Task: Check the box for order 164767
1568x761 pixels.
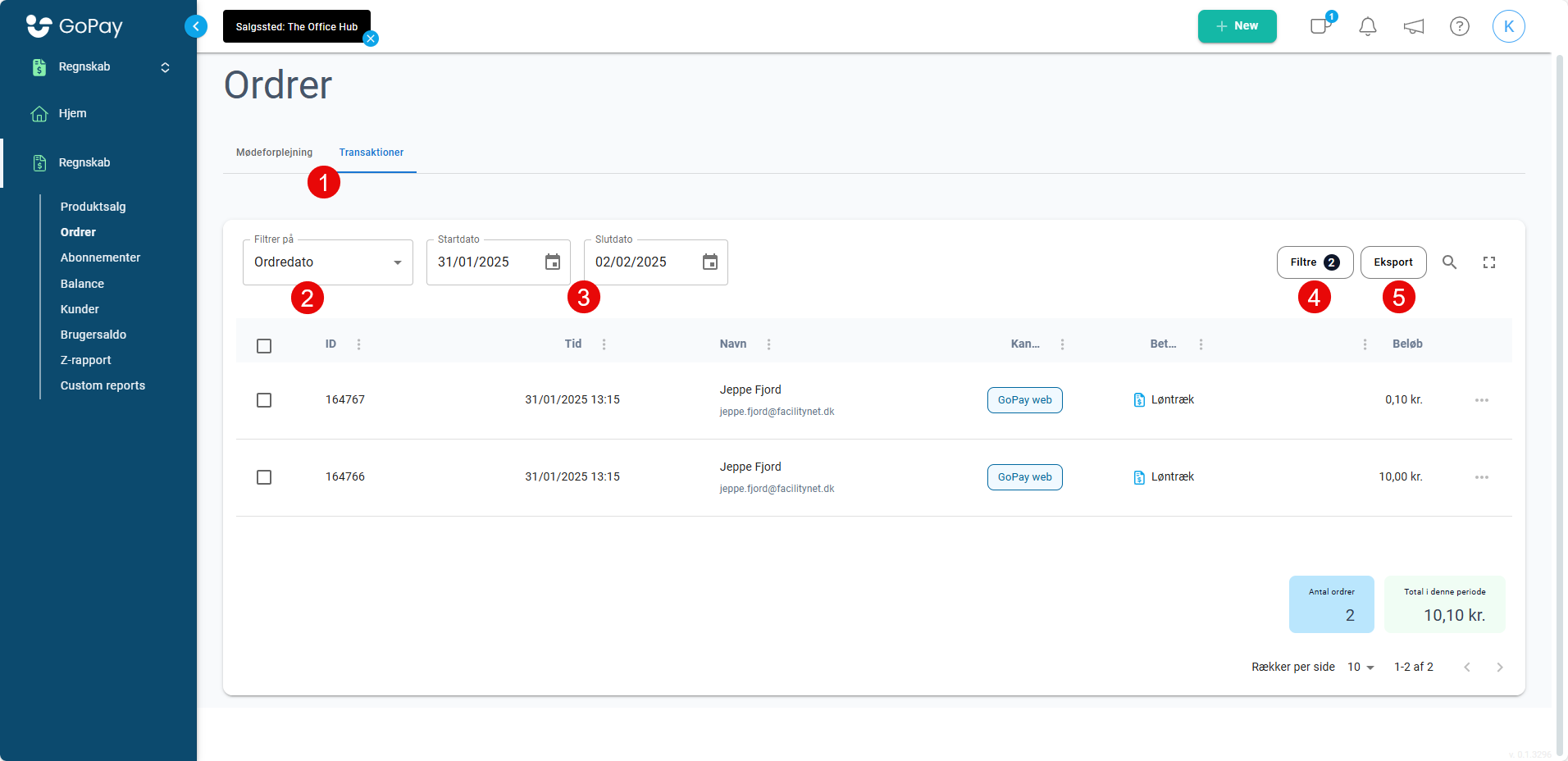Action: point(264,400)
